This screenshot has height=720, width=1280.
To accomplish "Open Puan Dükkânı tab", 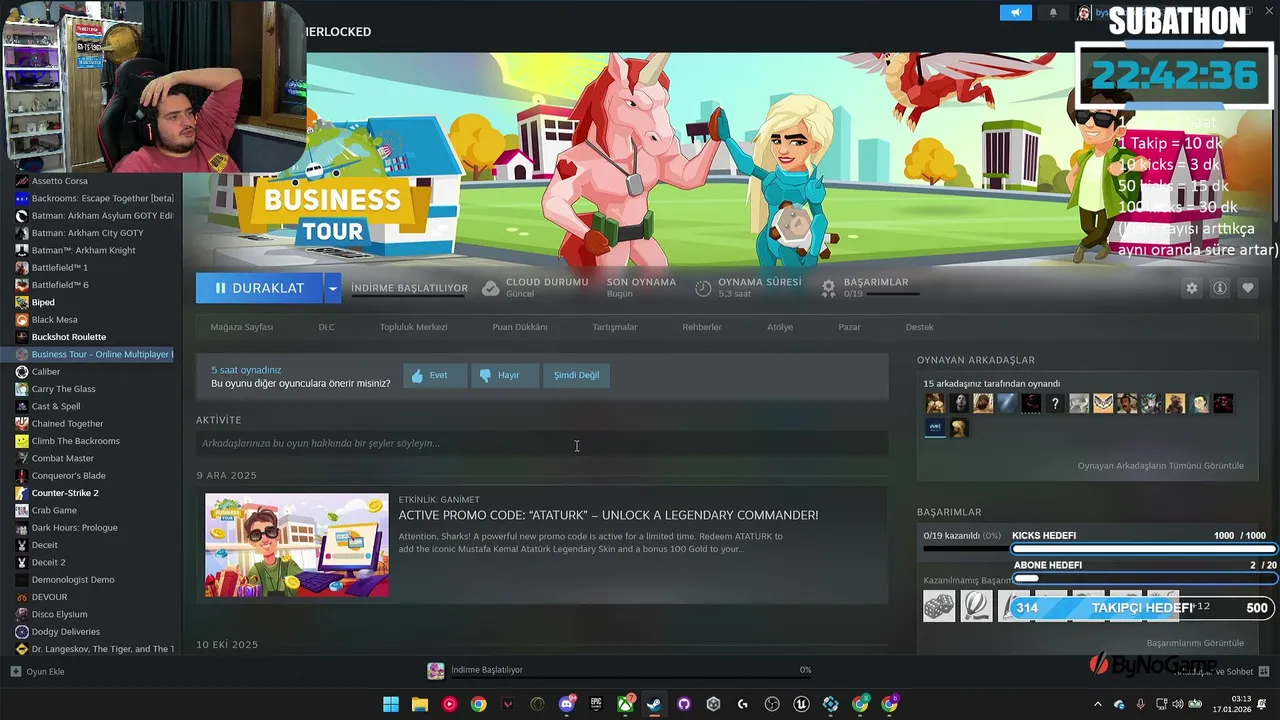I will click(x=520, y=327).
